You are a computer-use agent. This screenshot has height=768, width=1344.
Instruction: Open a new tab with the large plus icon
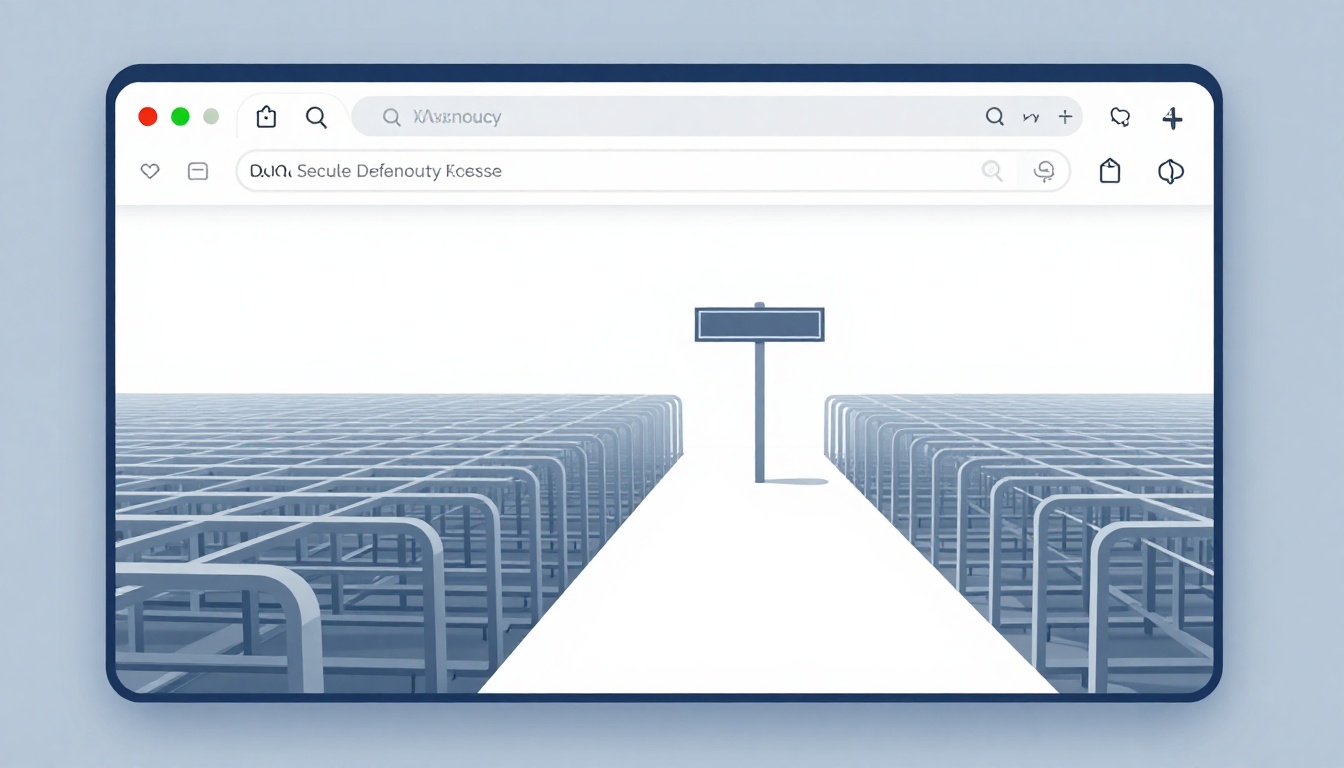click(x=1172, y=118)
